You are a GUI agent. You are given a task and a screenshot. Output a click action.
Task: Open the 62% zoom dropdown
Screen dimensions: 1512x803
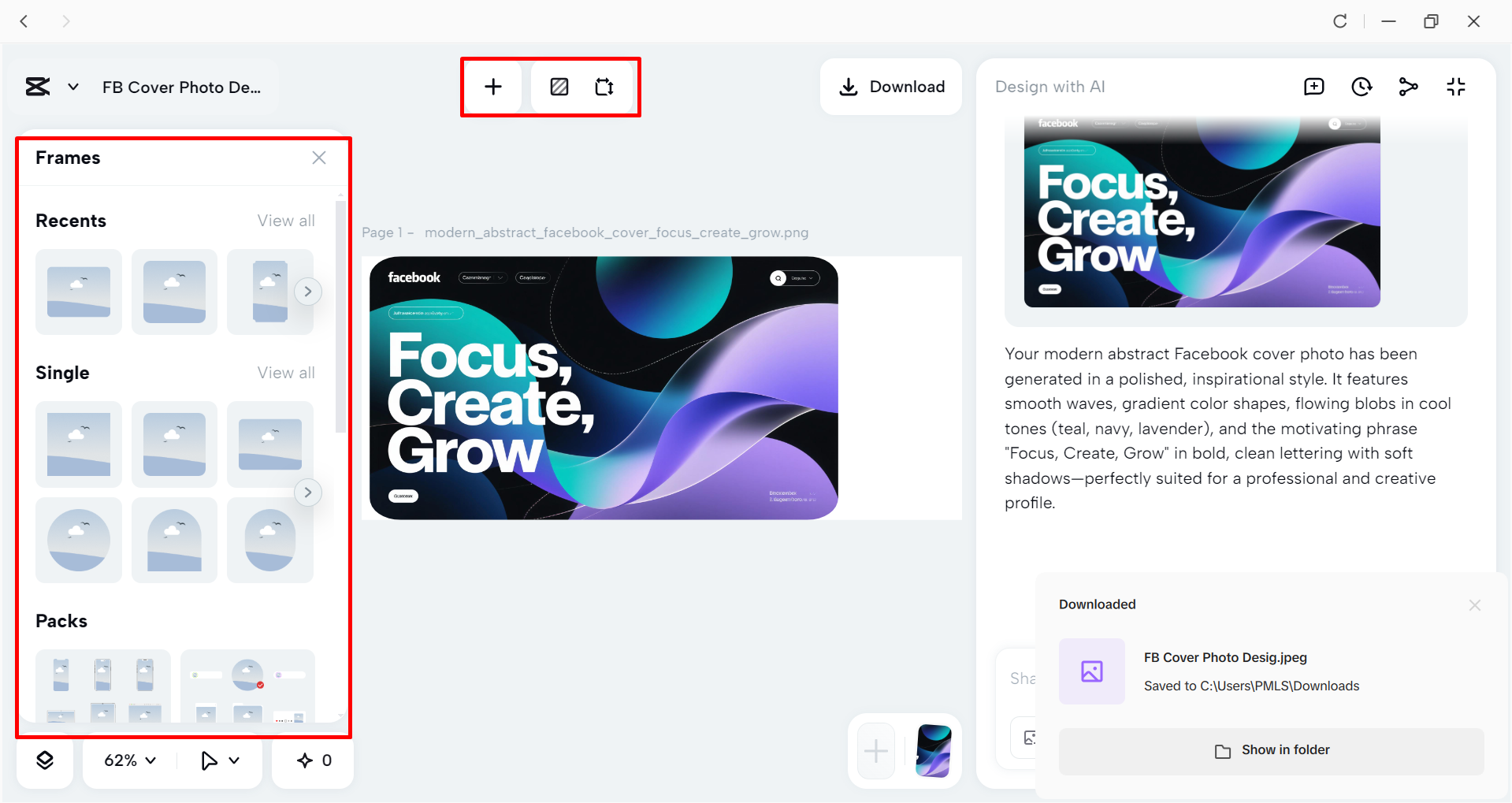click(x=130, y=760)
